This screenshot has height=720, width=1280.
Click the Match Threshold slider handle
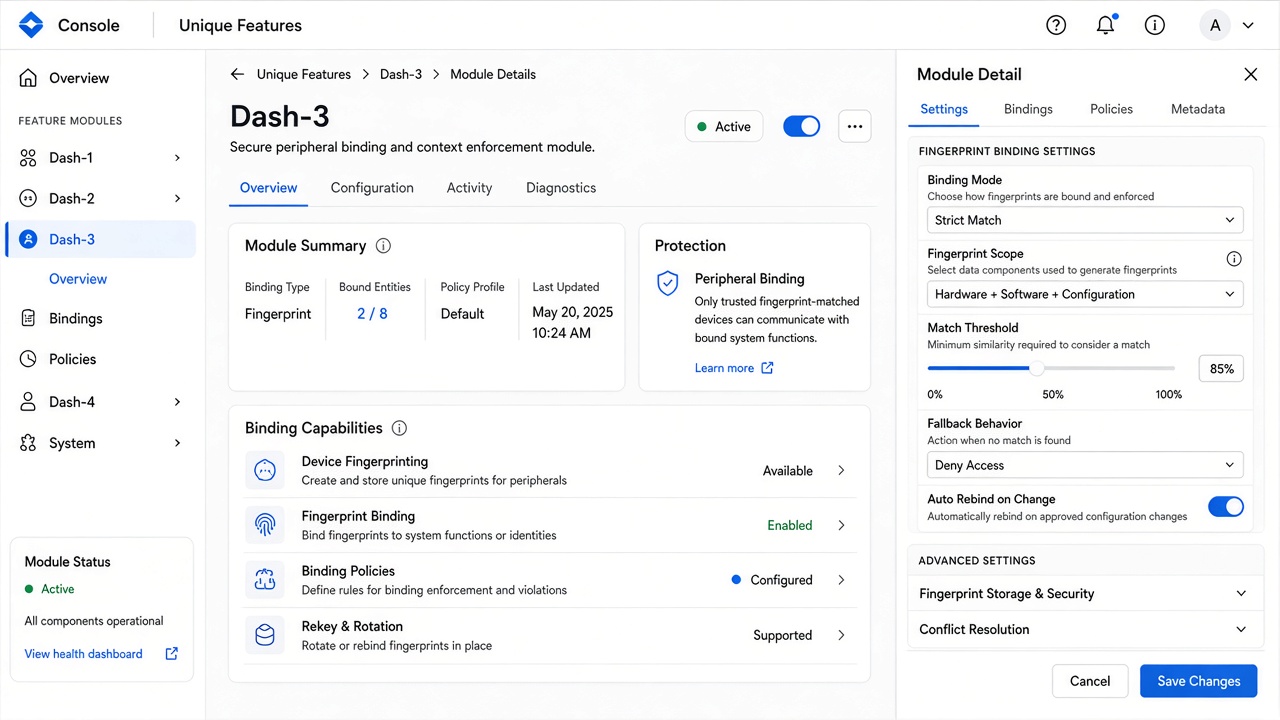click(1037, 369)
